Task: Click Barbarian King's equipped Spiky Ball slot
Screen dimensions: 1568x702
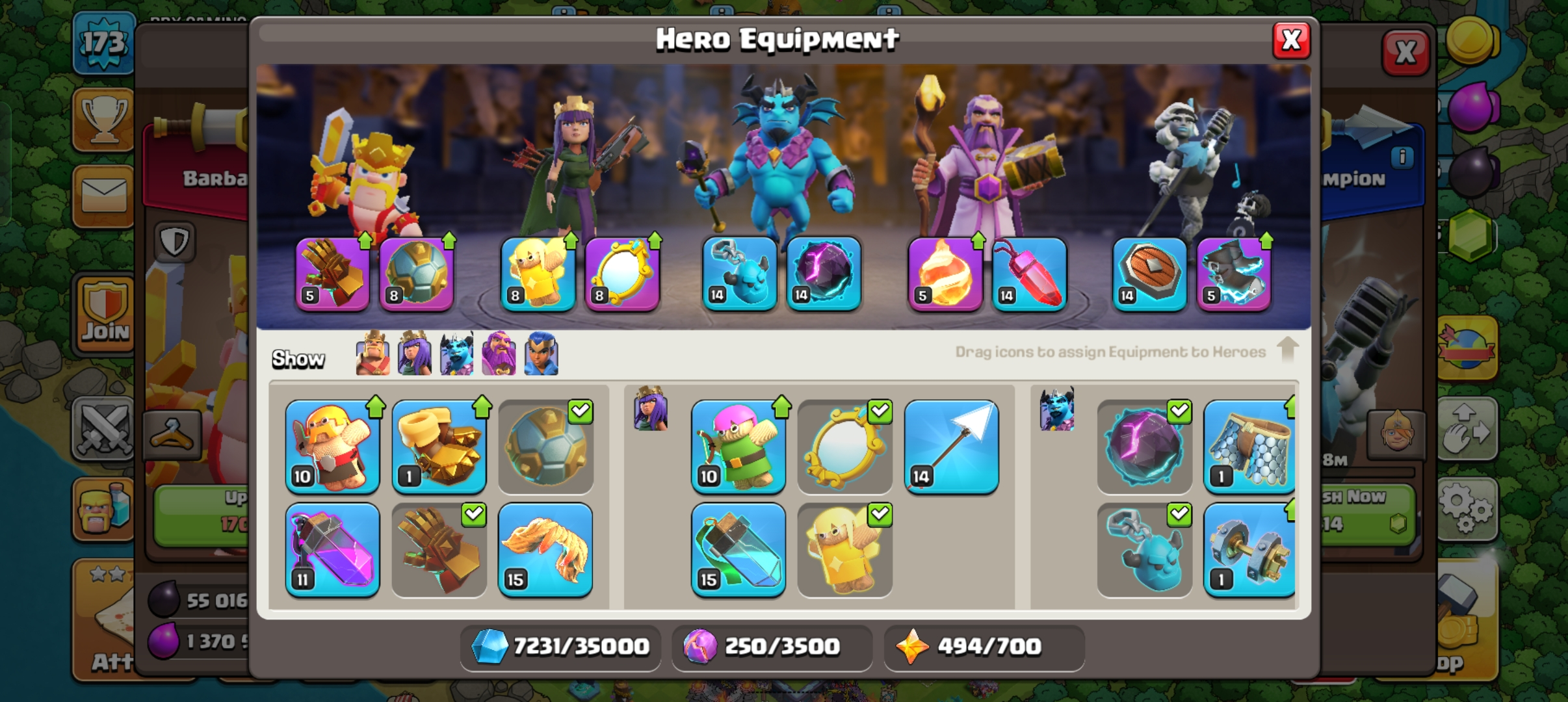Action: (x=416, y=274)
